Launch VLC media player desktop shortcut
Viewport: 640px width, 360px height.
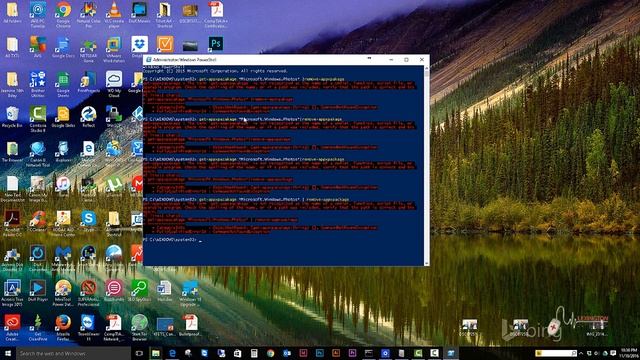[113, 14]
